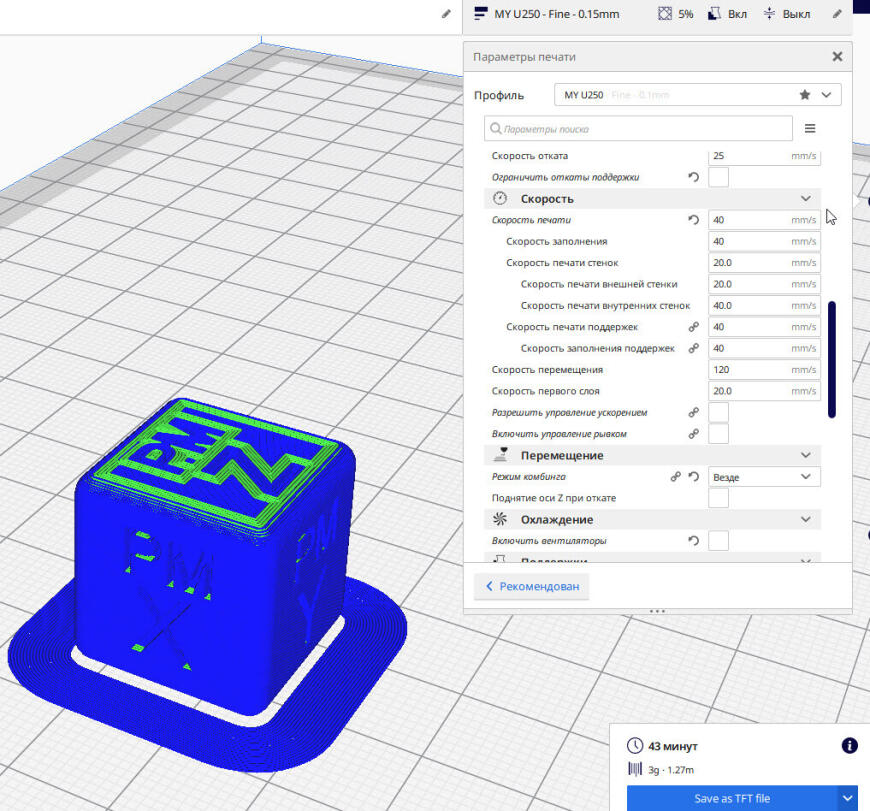The width and height of the screenshot is (870, 811).
Task: Collapse the Перемещение section
Action: point(806,455)
